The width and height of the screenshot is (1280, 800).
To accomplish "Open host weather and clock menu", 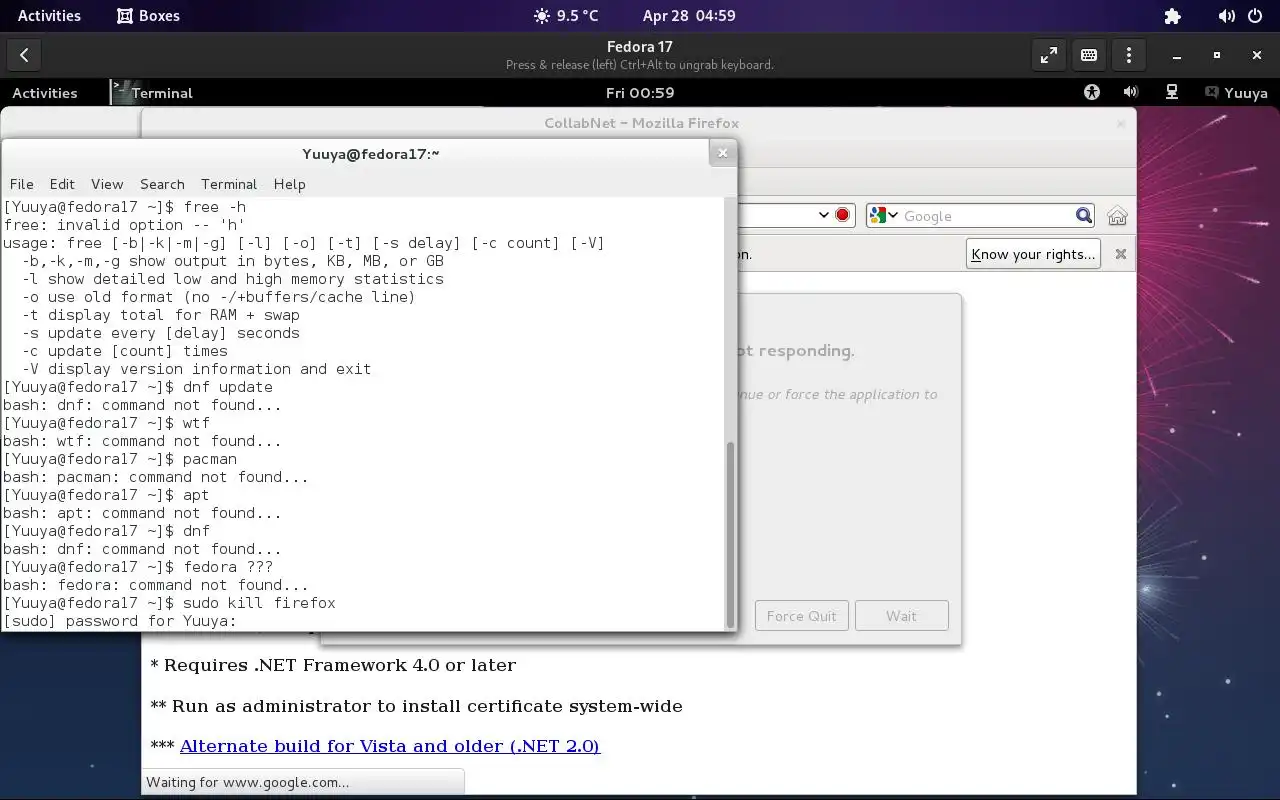I will [635, 16].
